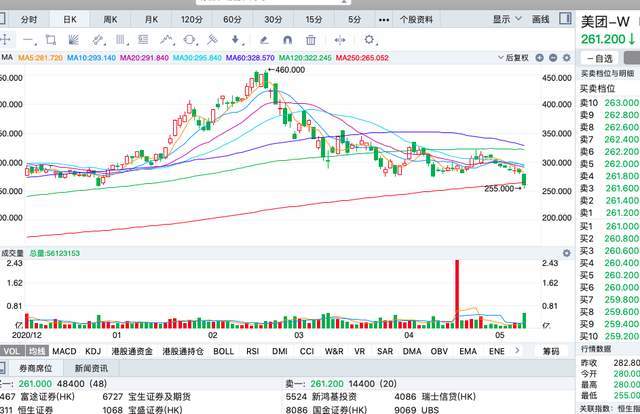This screenshot has width=640, height=414.
Task: Open MA indicator gear settings
Action: tap(567, 58)
